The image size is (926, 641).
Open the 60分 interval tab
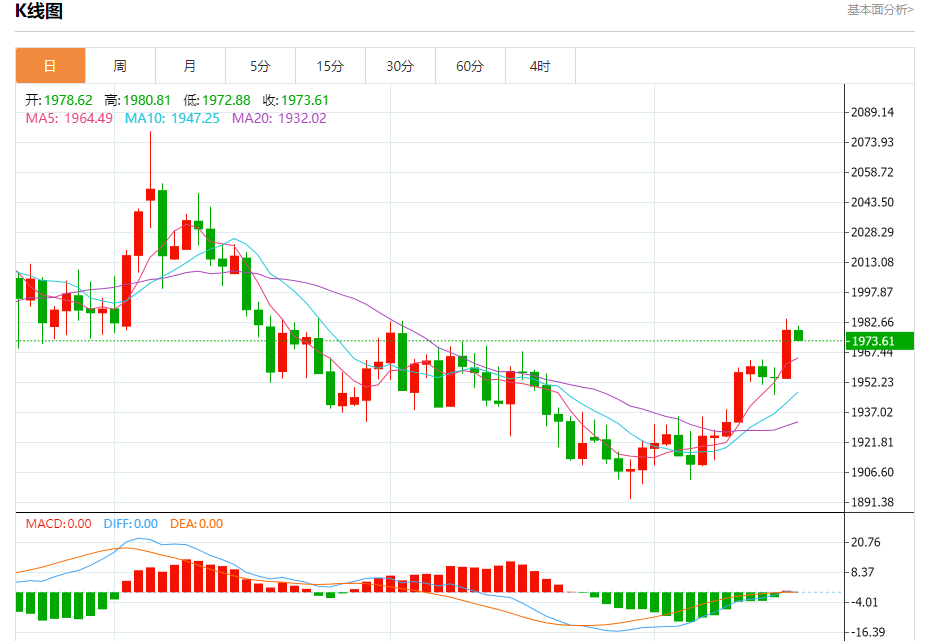(469, 66)
